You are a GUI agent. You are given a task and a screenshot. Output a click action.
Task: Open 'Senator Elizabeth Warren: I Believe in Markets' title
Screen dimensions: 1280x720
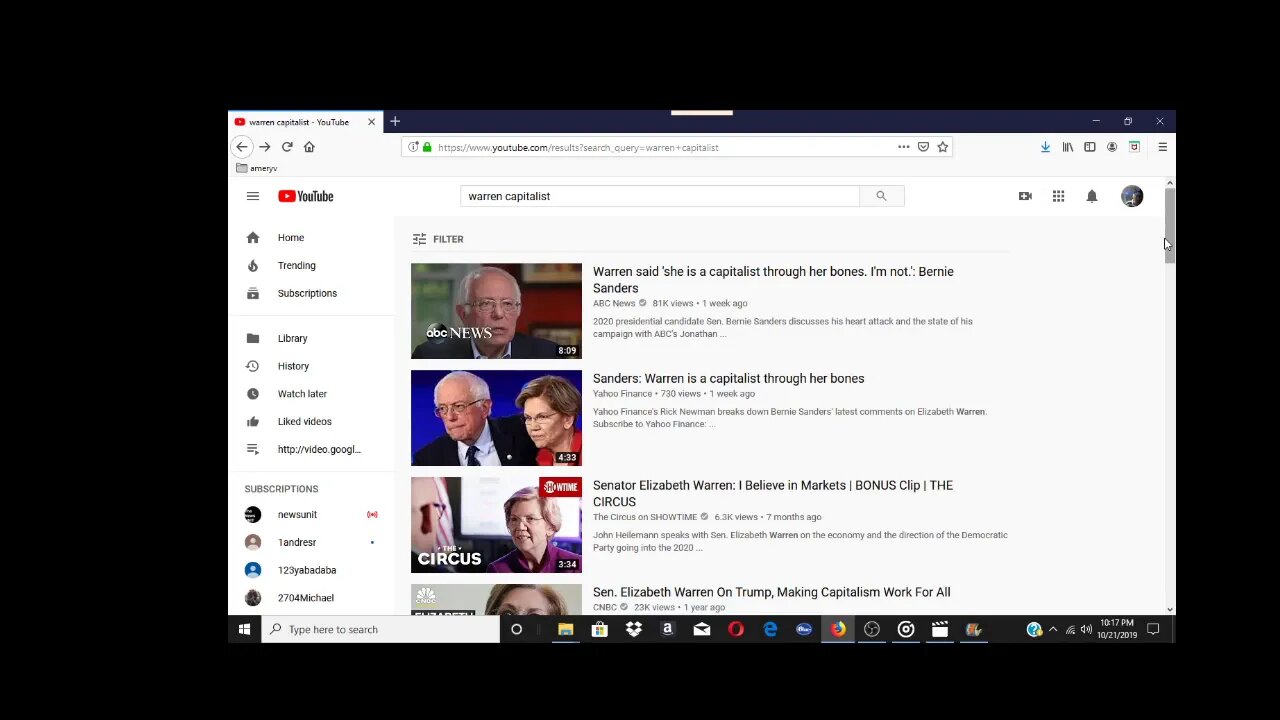[x=773, y=494]
